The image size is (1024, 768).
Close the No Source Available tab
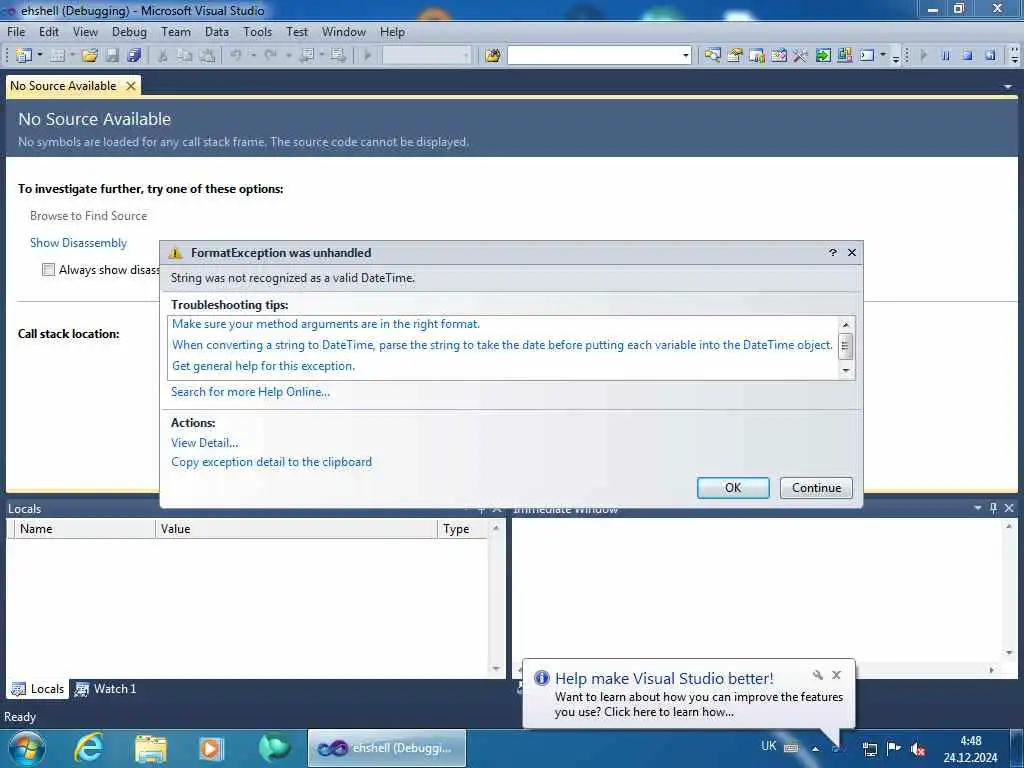click(x=131, y=86)
